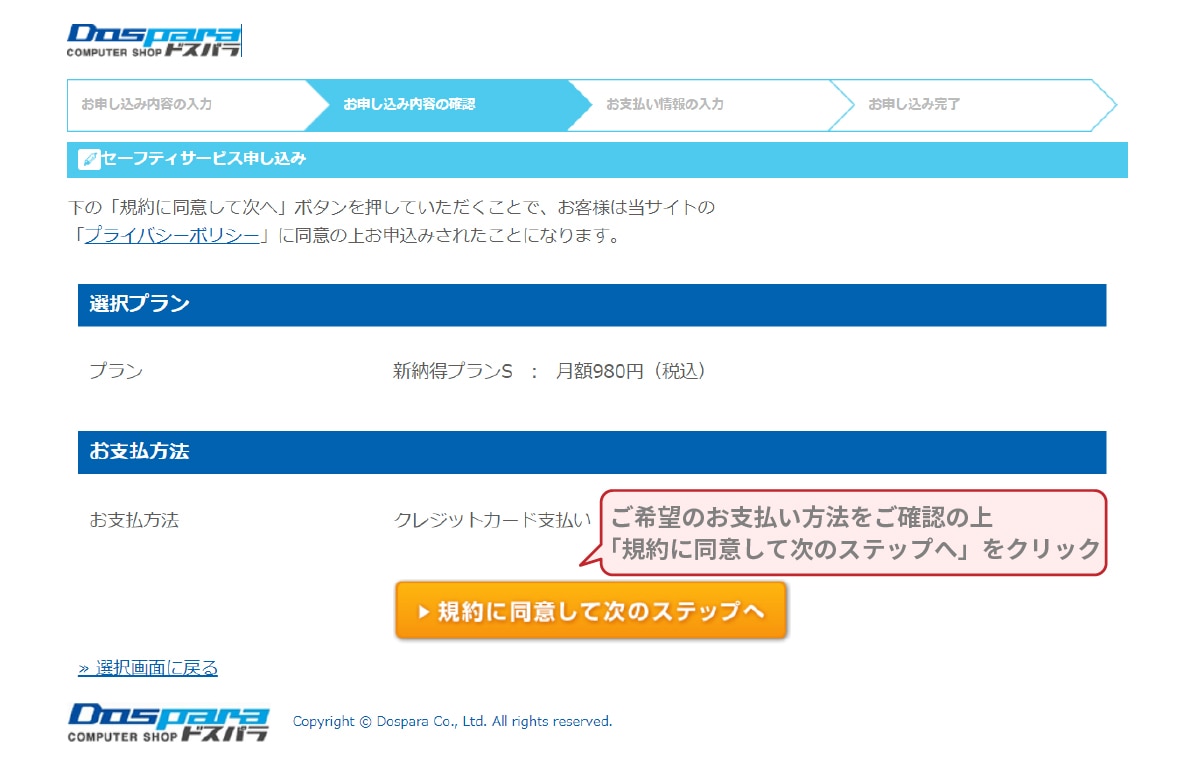
Task: Click the copyright notice in the footer
Action: tap(451, 721)
